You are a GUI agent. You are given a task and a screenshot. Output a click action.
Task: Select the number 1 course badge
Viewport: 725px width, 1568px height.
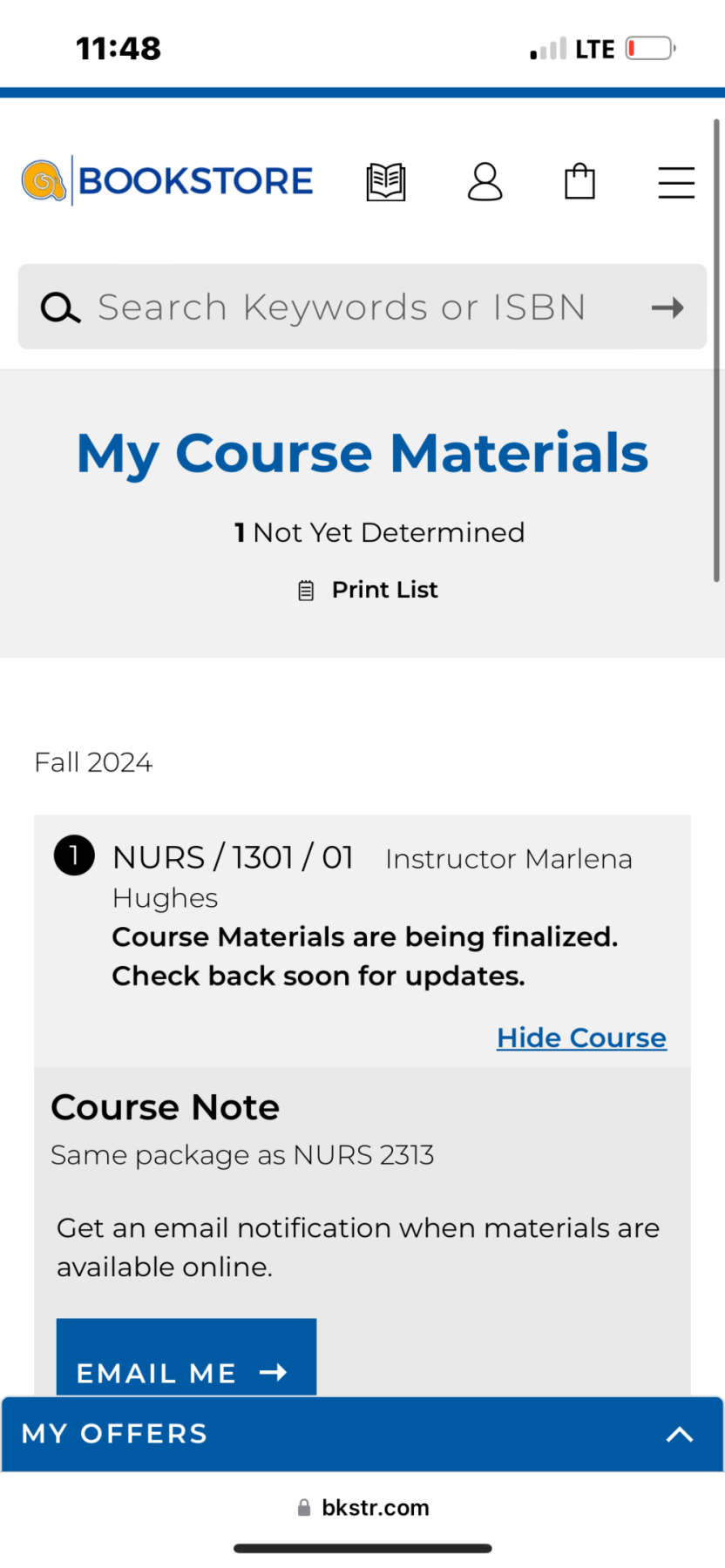coord(74,855)
